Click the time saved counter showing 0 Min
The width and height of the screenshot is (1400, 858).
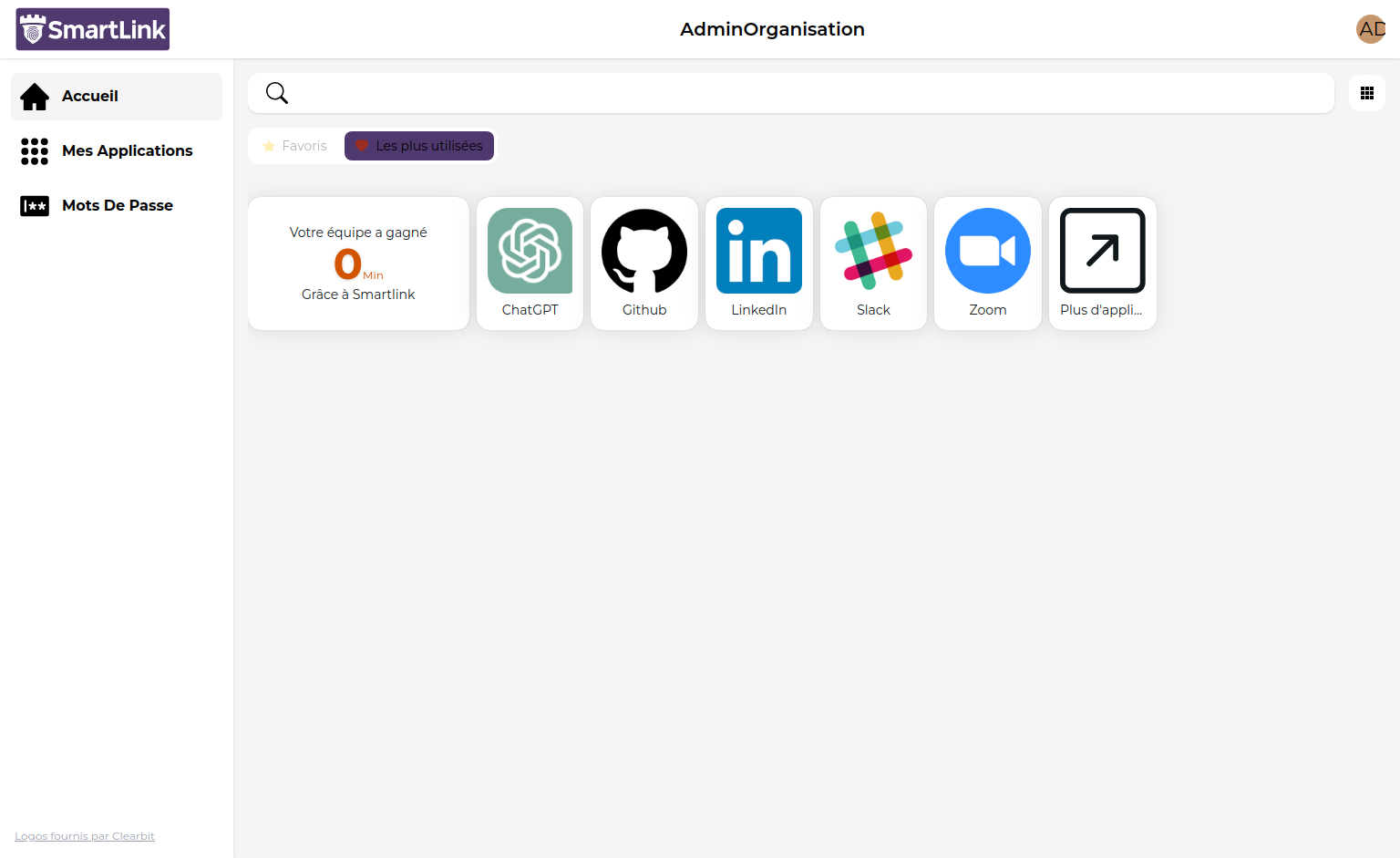(357, 264)
